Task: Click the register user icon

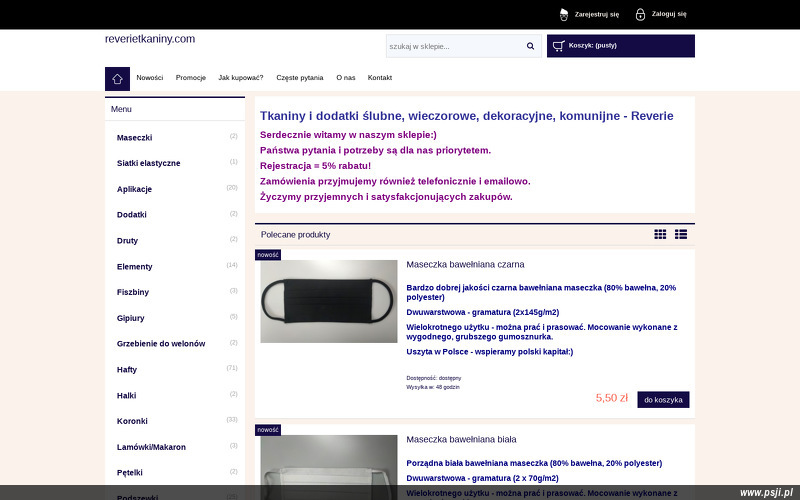Action: point(564,14)
